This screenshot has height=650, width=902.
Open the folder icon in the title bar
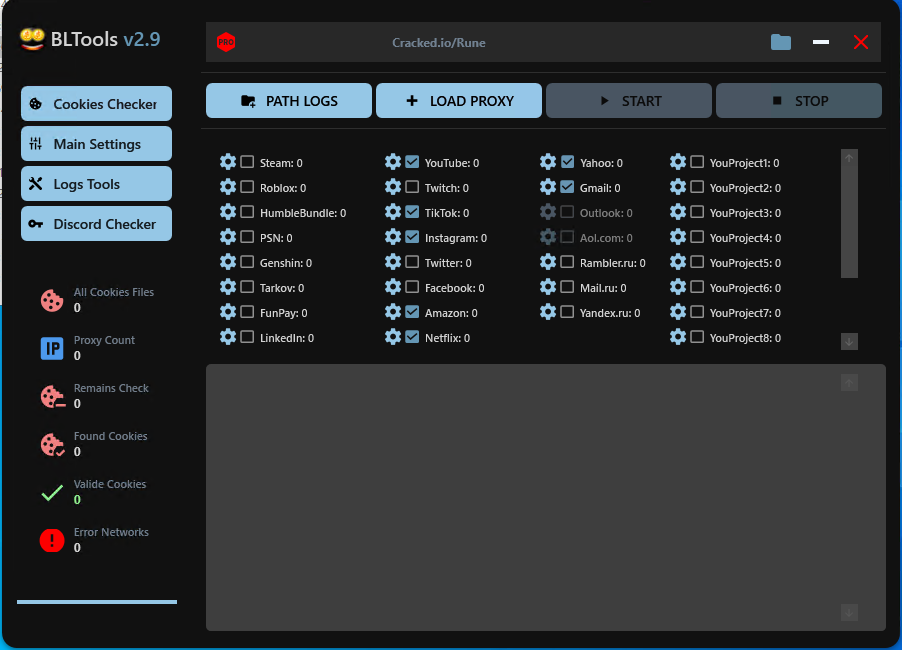(x=781, y=42)
